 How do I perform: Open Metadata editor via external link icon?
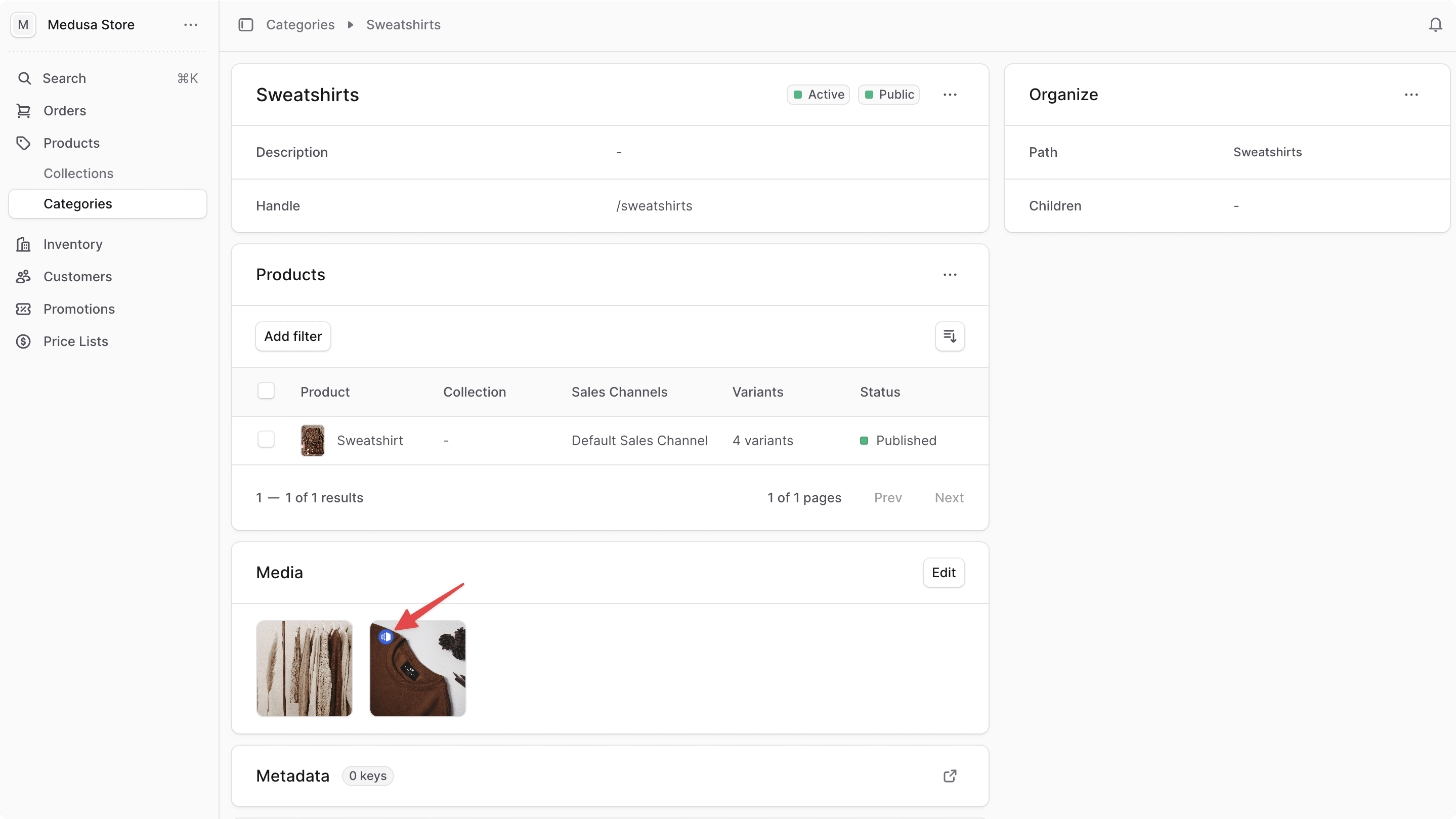click(x=950, y=776)
